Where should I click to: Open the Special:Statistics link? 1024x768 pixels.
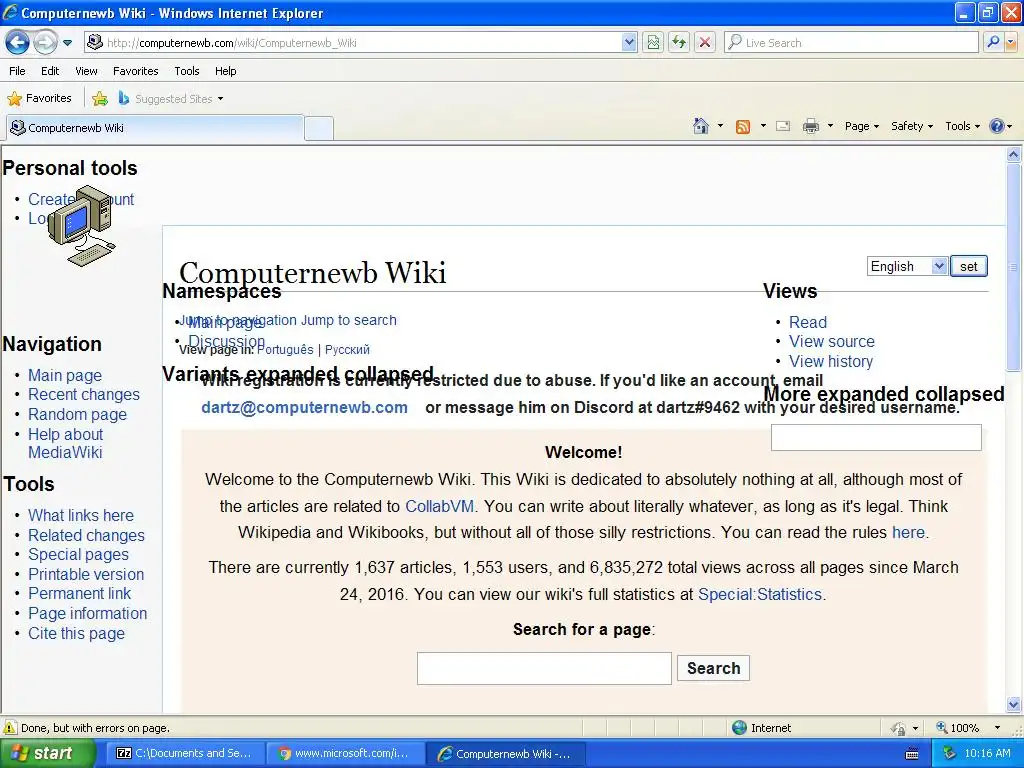point(760,594)
